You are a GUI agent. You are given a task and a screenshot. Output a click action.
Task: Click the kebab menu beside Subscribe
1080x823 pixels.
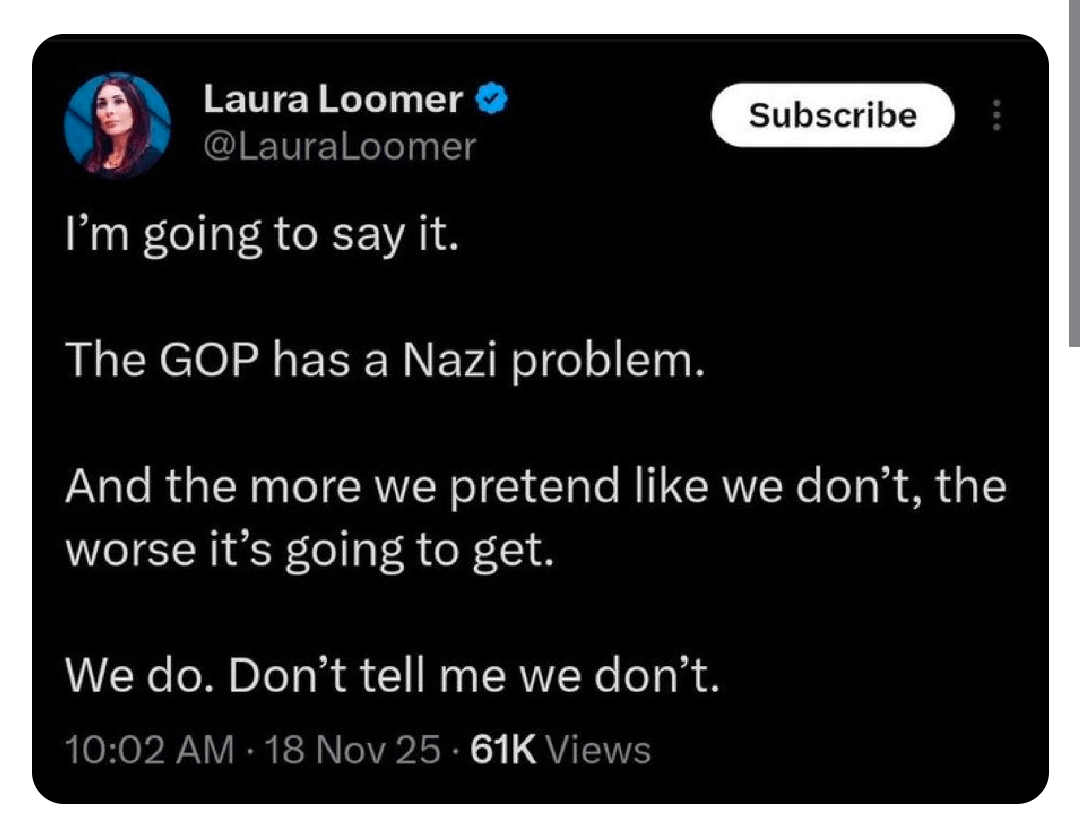[996, 115]
